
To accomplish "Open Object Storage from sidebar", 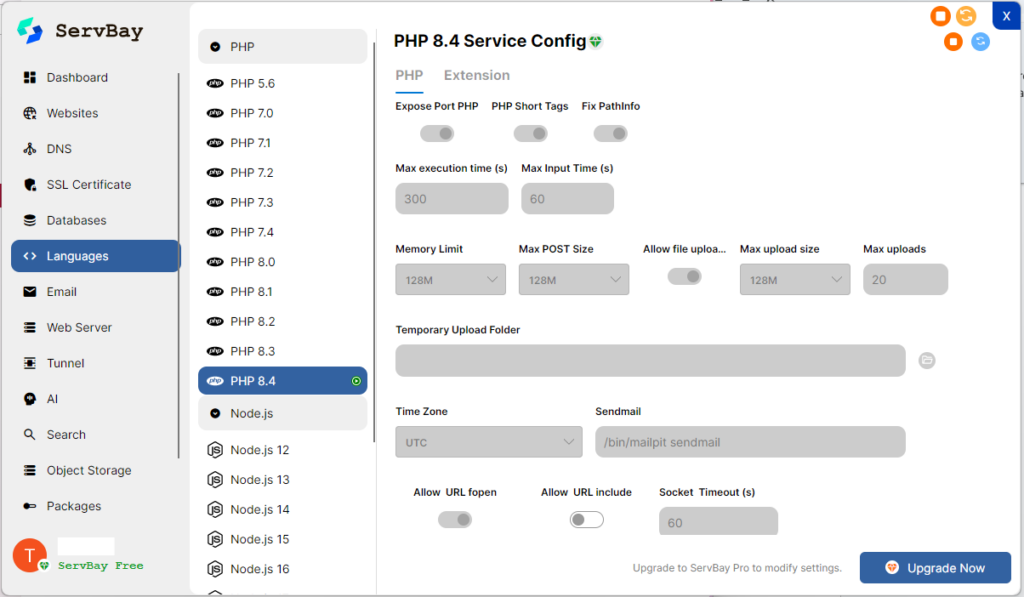I will (x=88, y=470).
